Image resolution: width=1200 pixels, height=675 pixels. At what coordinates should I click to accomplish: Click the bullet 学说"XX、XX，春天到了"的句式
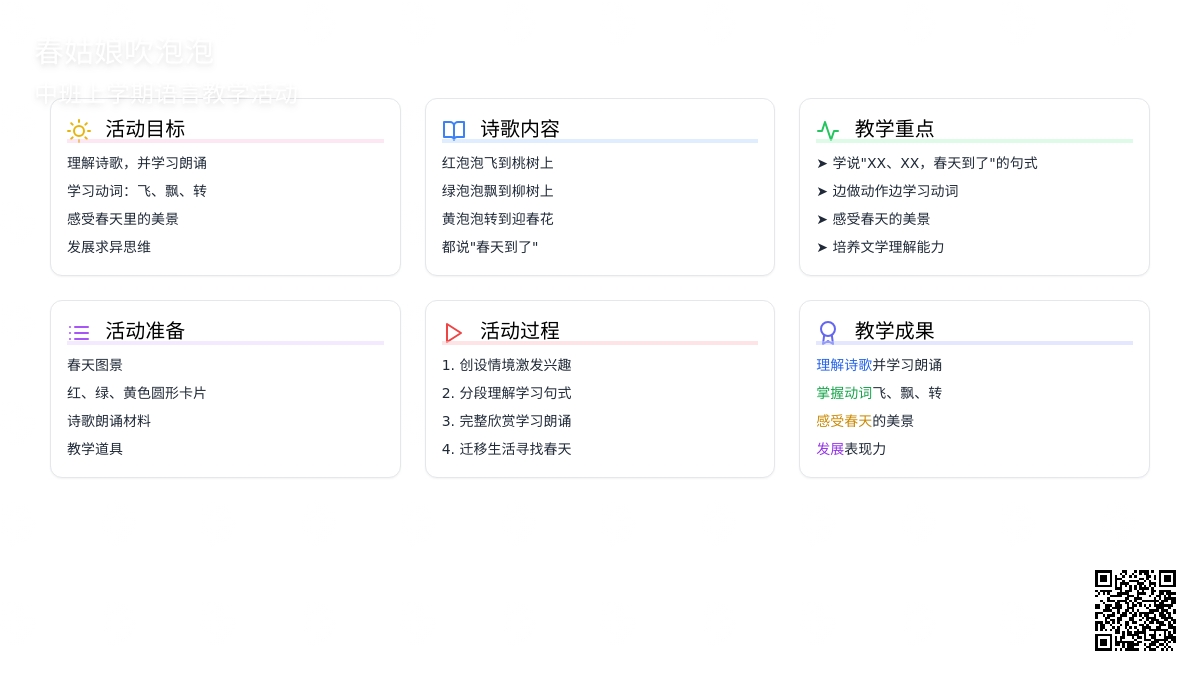point(927,163)
